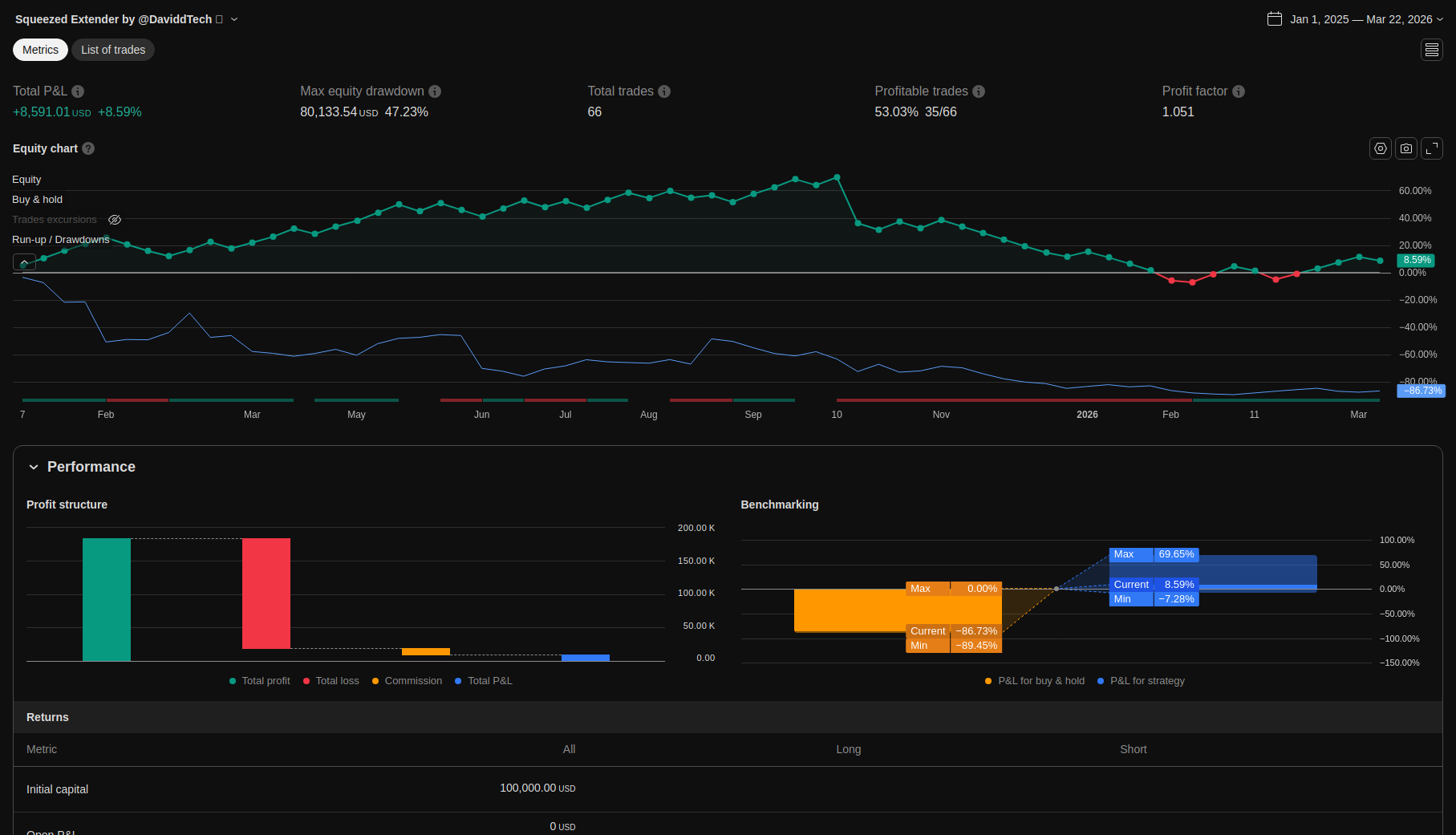The width and height of the screenshot is (1456, 835).
Task: Toggle the Run-up / Drawdowns series
Action: coord(60,240)
